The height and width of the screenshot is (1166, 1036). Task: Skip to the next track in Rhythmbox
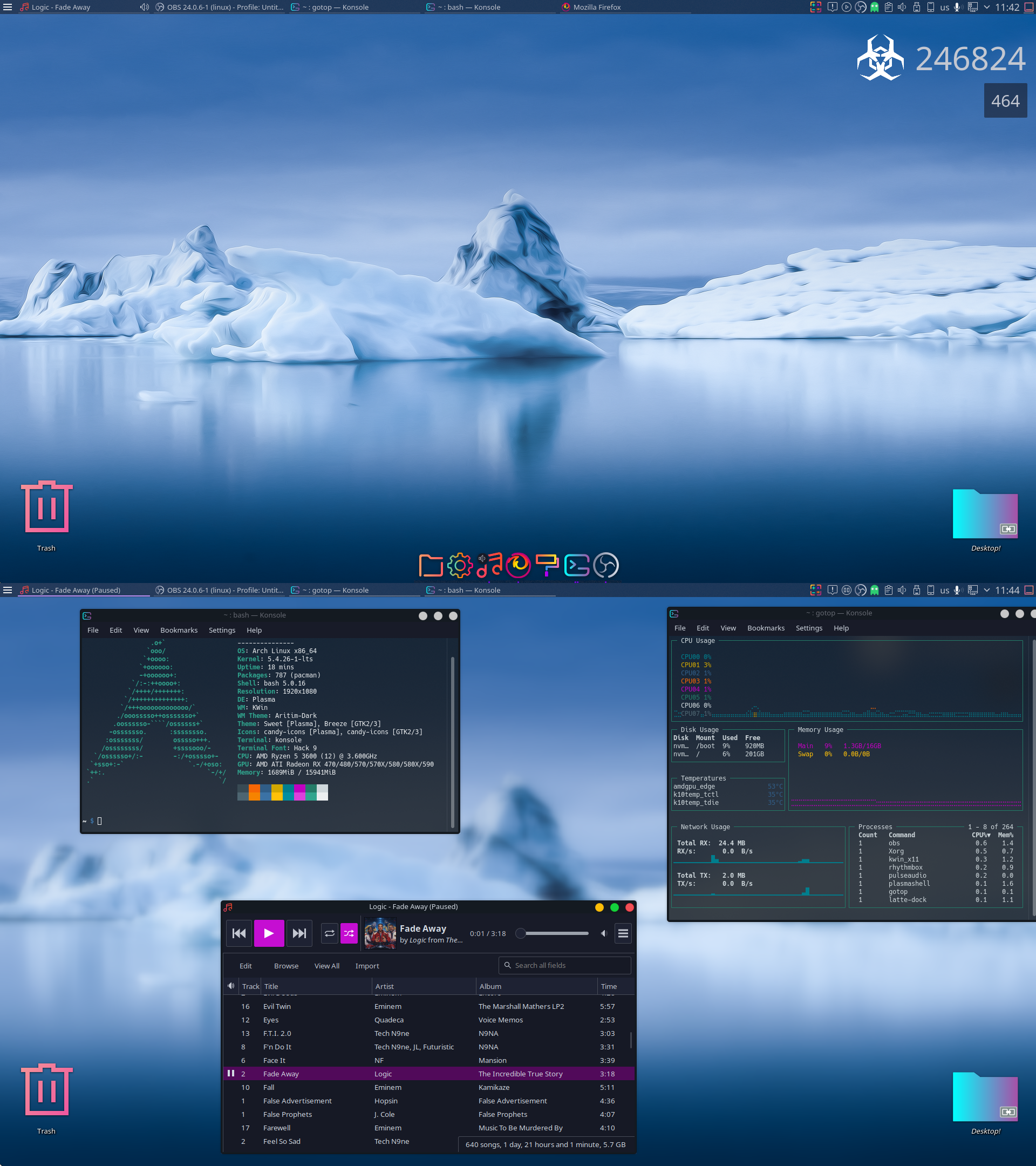coord(299,933)
